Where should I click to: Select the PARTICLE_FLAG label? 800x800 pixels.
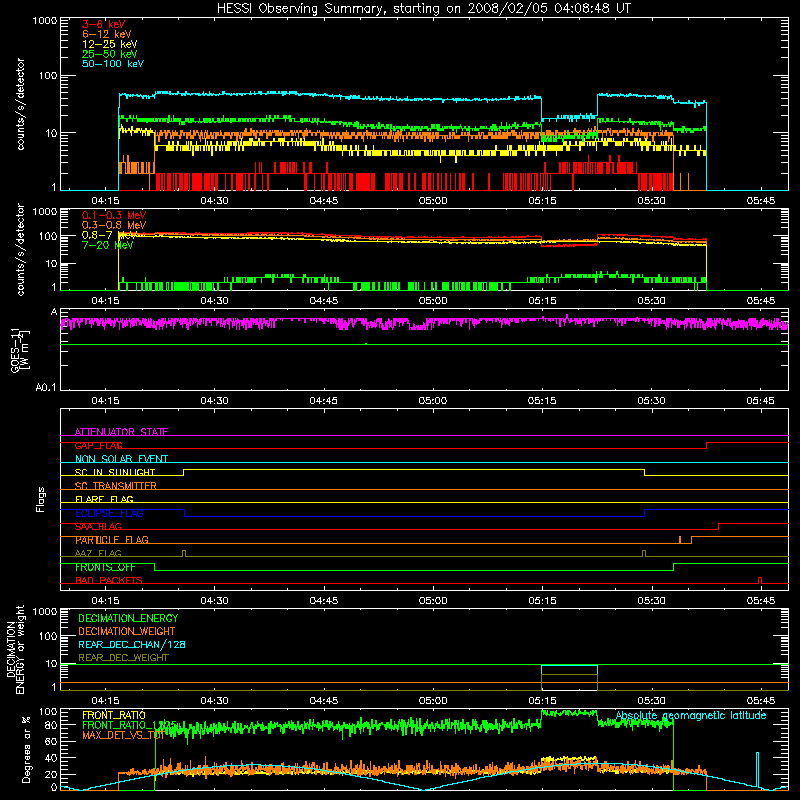point(112,540)
